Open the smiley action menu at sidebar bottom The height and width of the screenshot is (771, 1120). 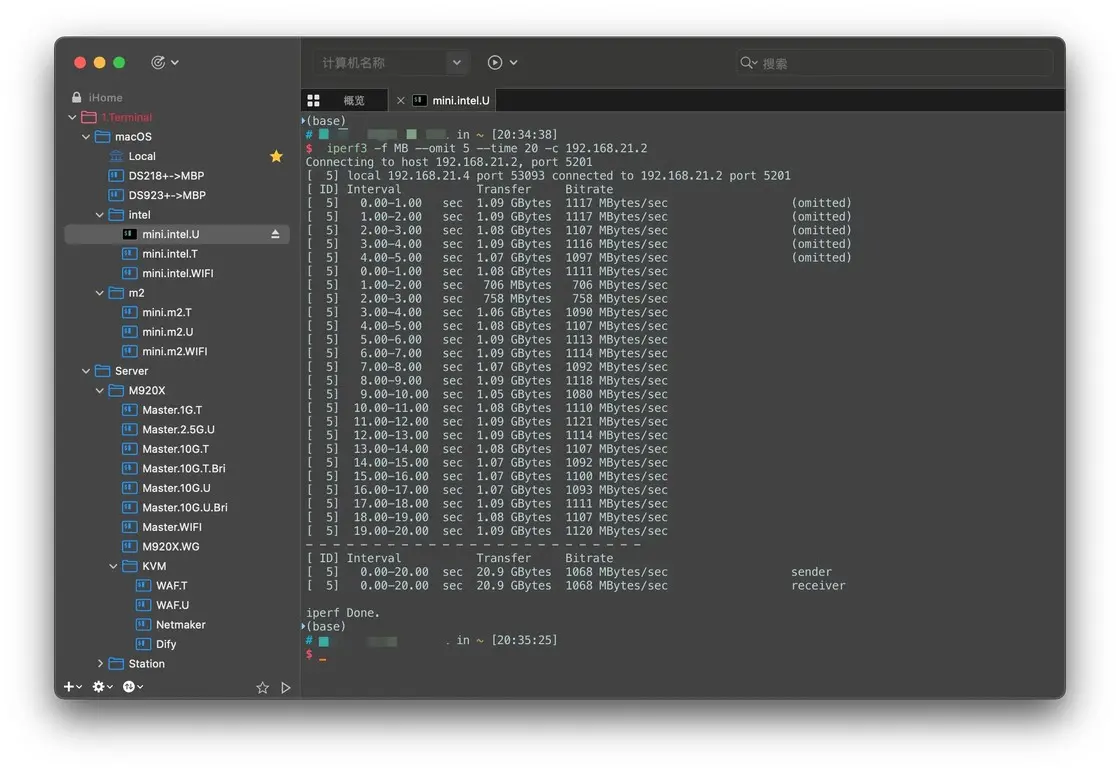(x=132, y=687)
